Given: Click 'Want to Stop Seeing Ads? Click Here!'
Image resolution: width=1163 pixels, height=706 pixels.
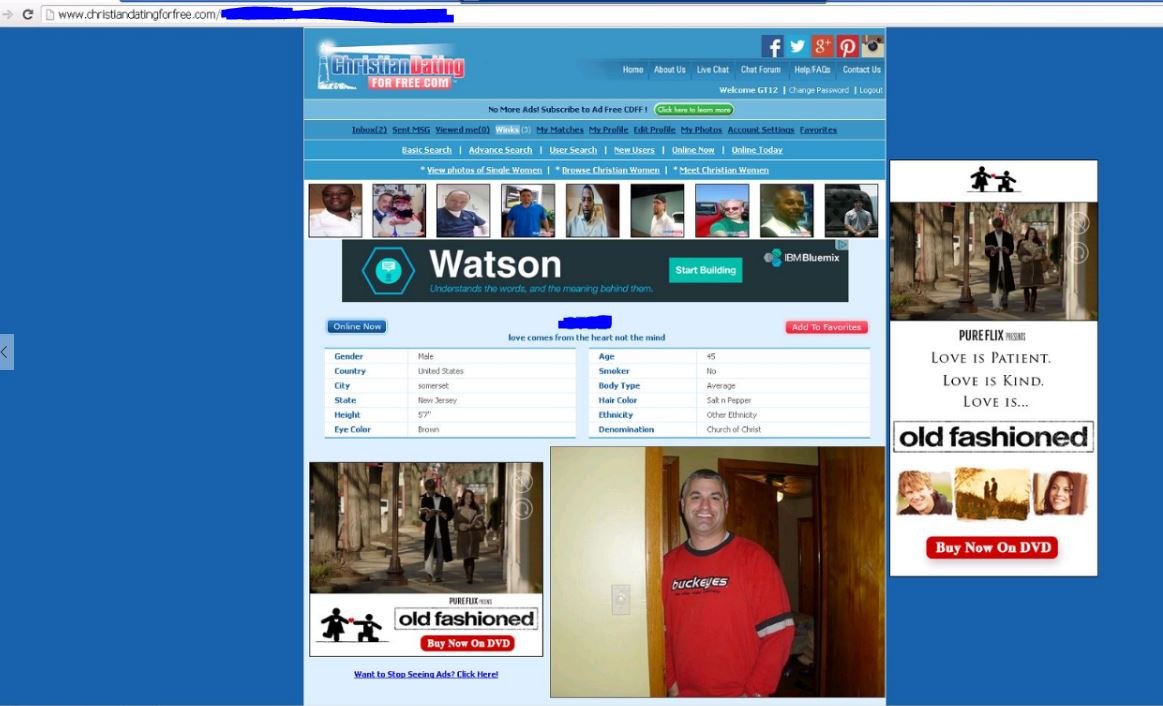Looking at the screenshot, I should tap(426, 674).
